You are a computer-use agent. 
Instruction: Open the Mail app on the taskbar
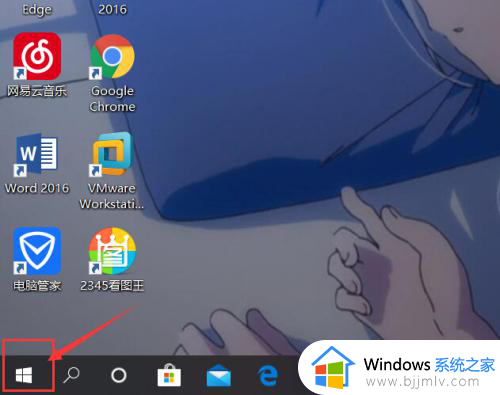[x=219, y=376]
